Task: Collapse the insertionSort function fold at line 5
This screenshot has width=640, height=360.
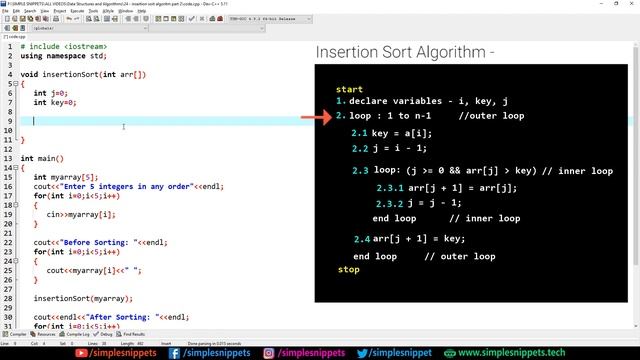Action: 16,84
